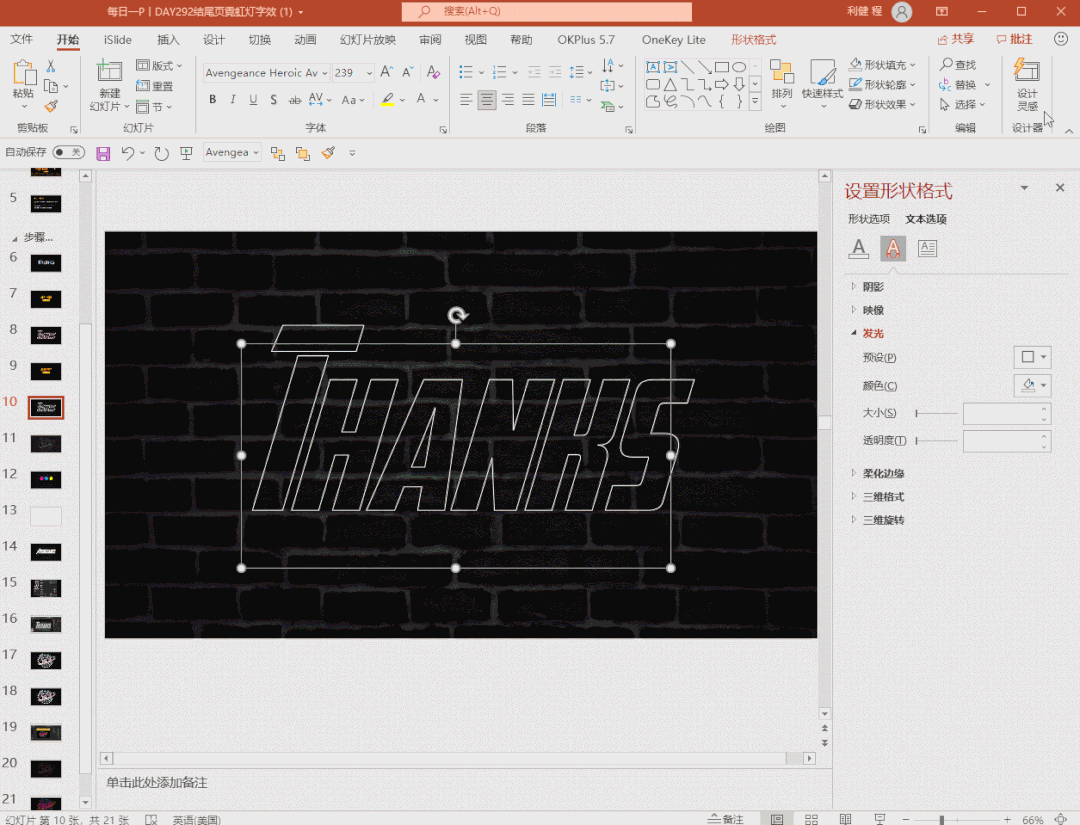This screenshot has height=825, width=1080.
Task: Switch to the Design tab
Action: 214,40
